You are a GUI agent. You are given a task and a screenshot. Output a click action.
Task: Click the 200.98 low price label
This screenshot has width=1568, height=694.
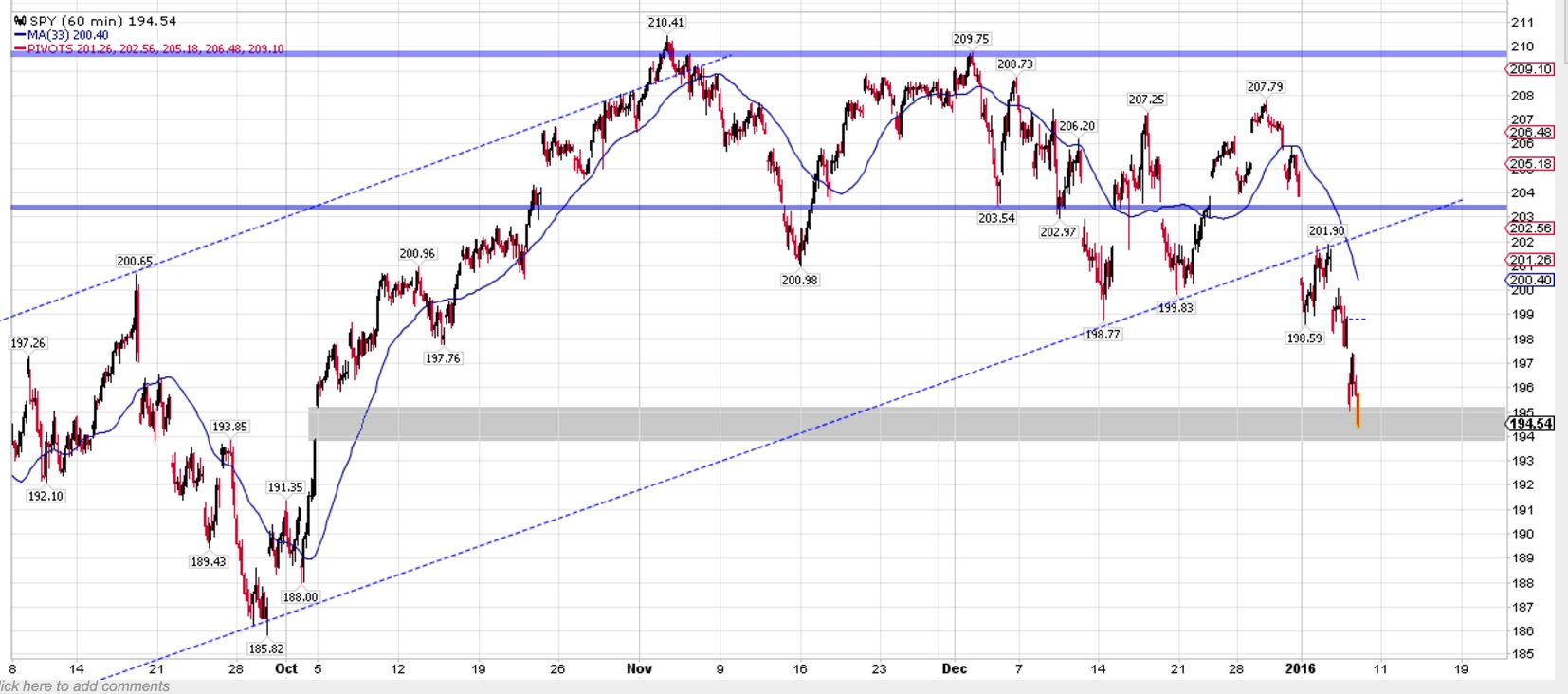[x=799, y=280]
